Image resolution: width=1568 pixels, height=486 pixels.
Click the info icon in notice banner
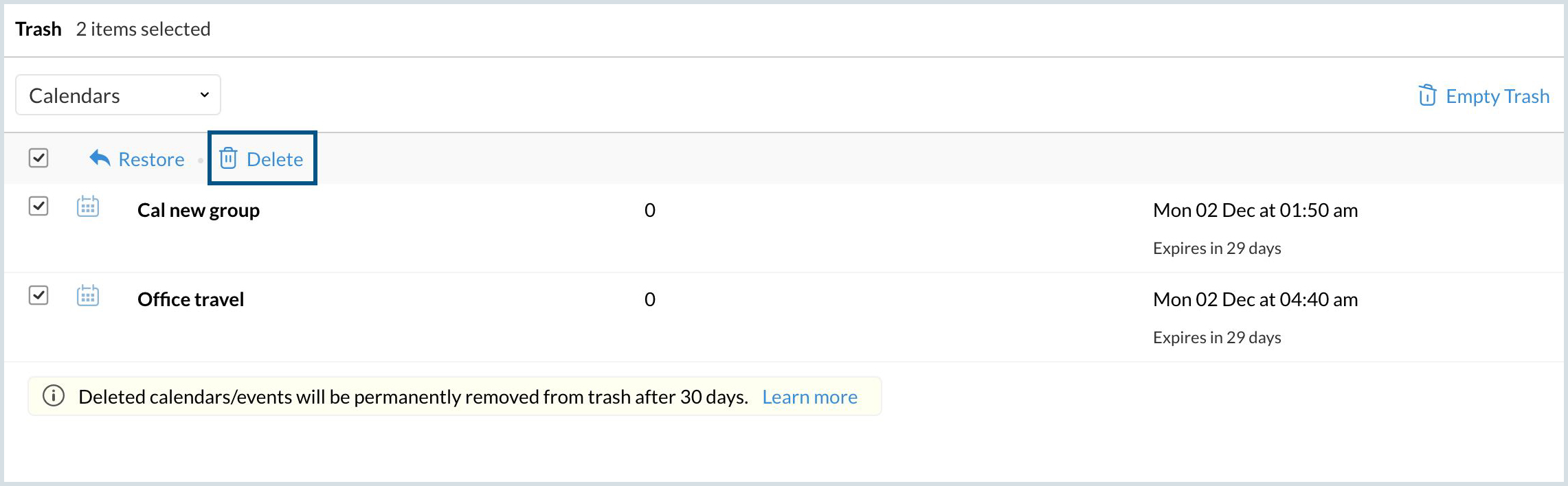[x=54, y=396]
